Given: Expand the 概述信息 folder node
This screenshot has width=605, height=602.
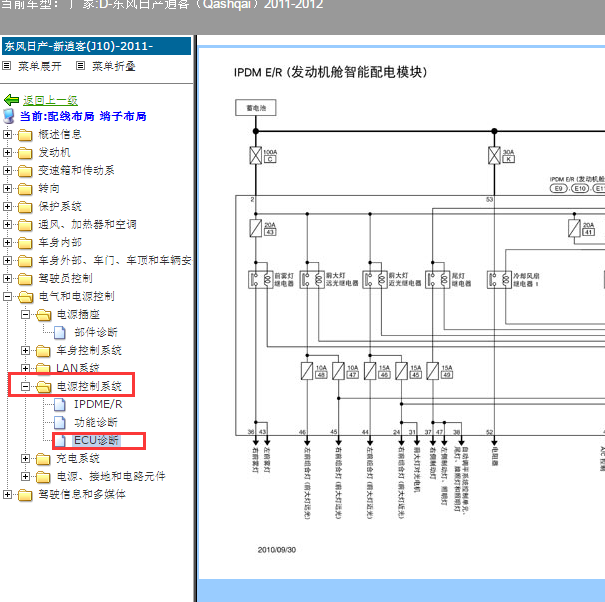Looking at the screenshot, I should [x=7, y=135].
